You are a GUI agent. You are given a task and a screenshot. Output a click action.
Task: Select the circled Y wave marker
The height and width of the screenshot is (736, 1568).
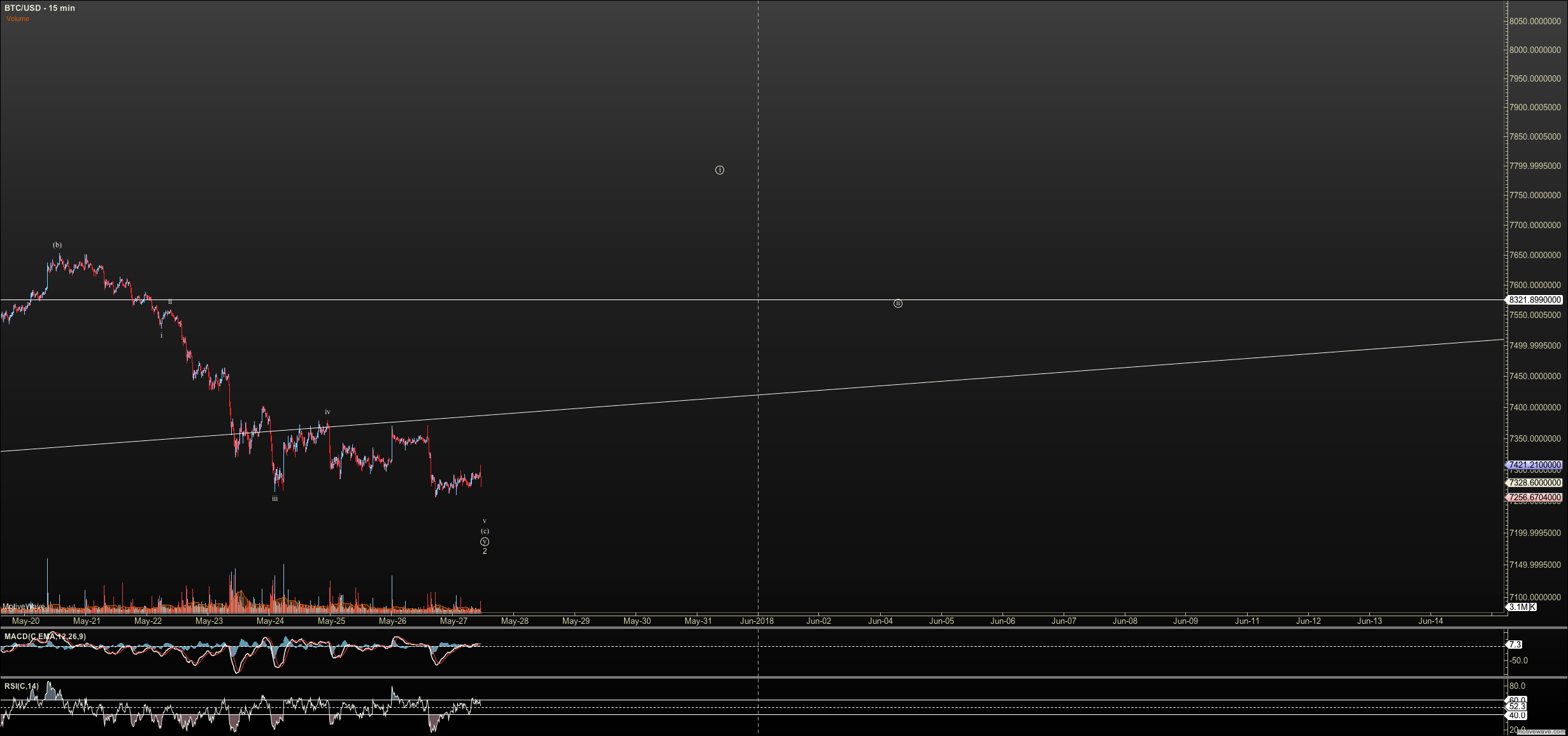click(485, 542)
